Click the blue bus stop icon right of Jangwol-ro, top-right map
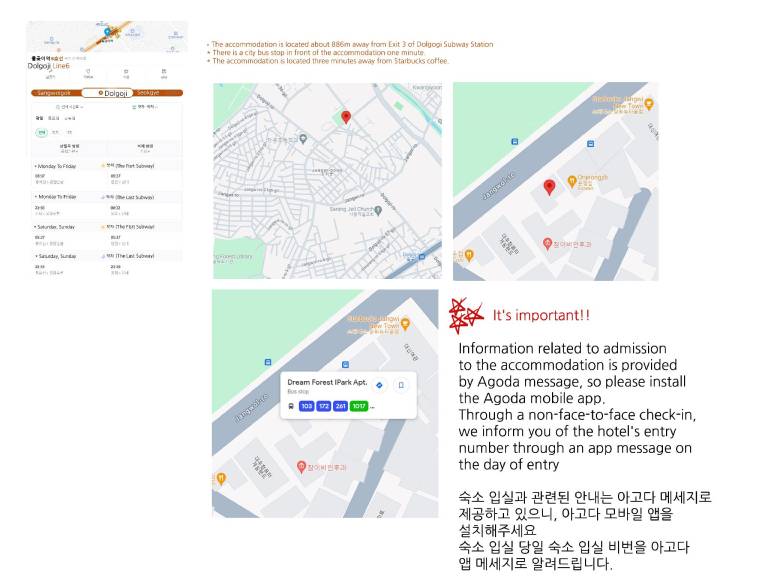 pos(591,144)
